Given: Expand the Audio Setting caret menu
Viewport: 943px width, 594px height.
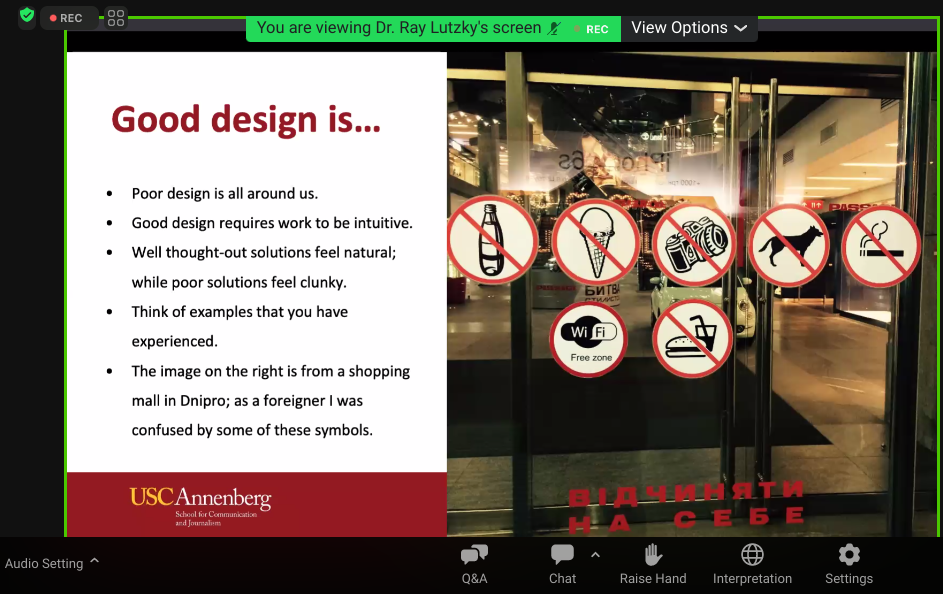Looking at the screenshot, I should click(x=95, y=562).
